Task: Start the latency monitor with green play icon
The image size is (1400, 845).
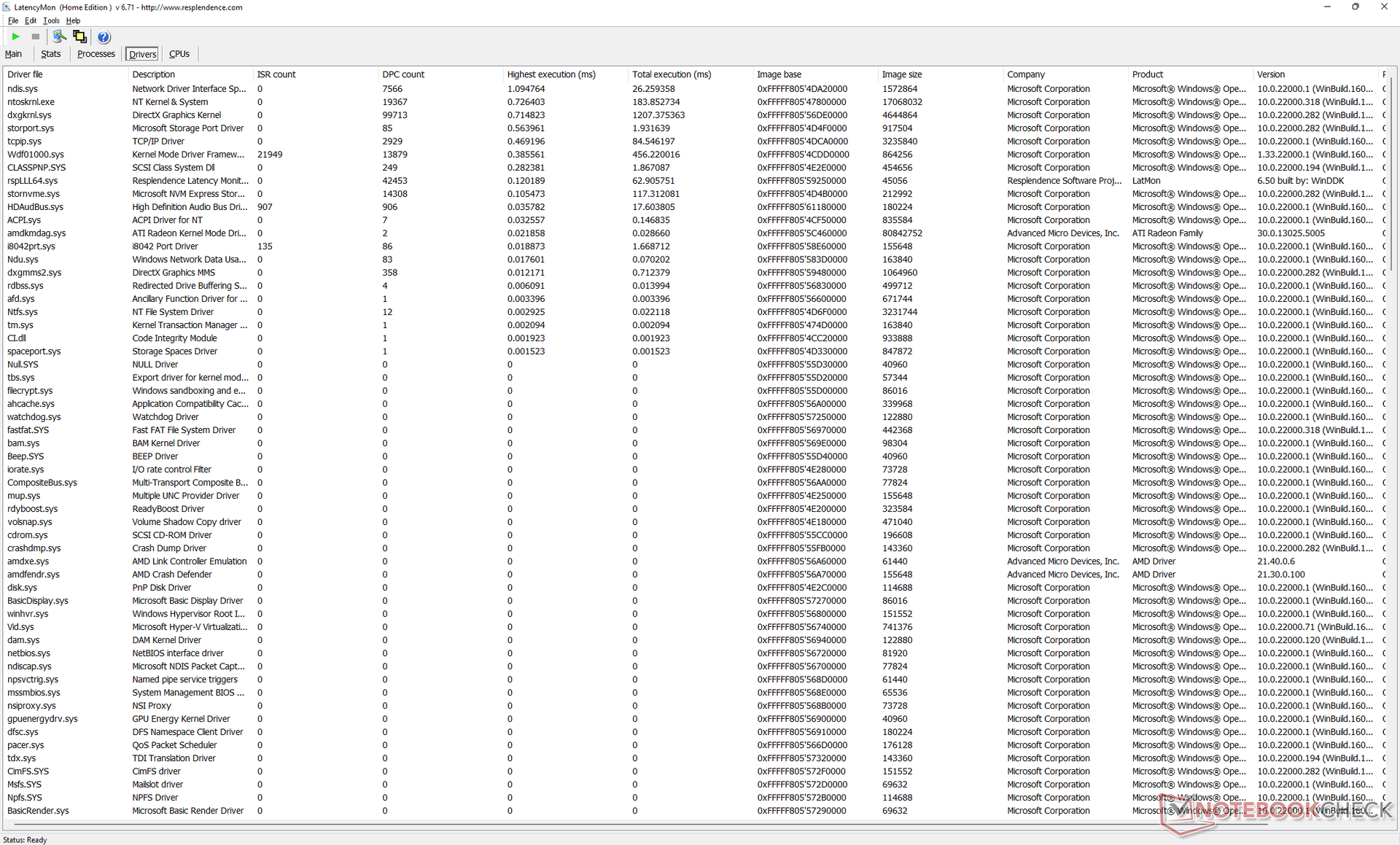Action: 15,36
